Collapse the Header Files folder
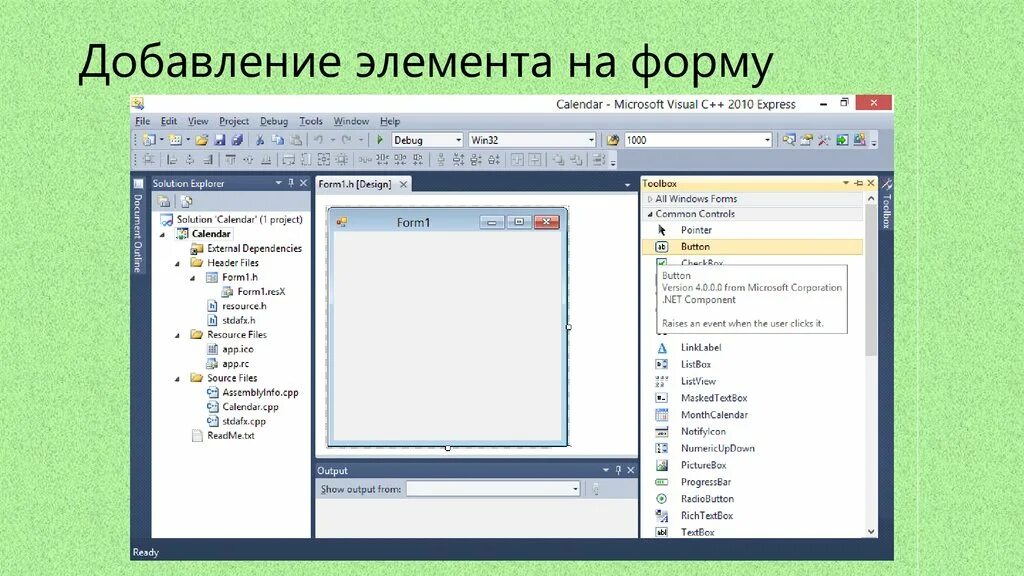This screenshot has height=576, width=1024. [178, 263]
